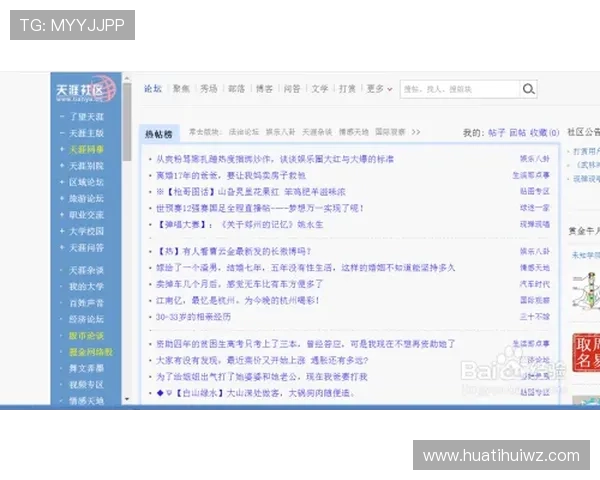Select 百姓声音 in the left sidebar
Image resolution: width=600 pixels, height=480 pixels.
[x=86, y=303]
